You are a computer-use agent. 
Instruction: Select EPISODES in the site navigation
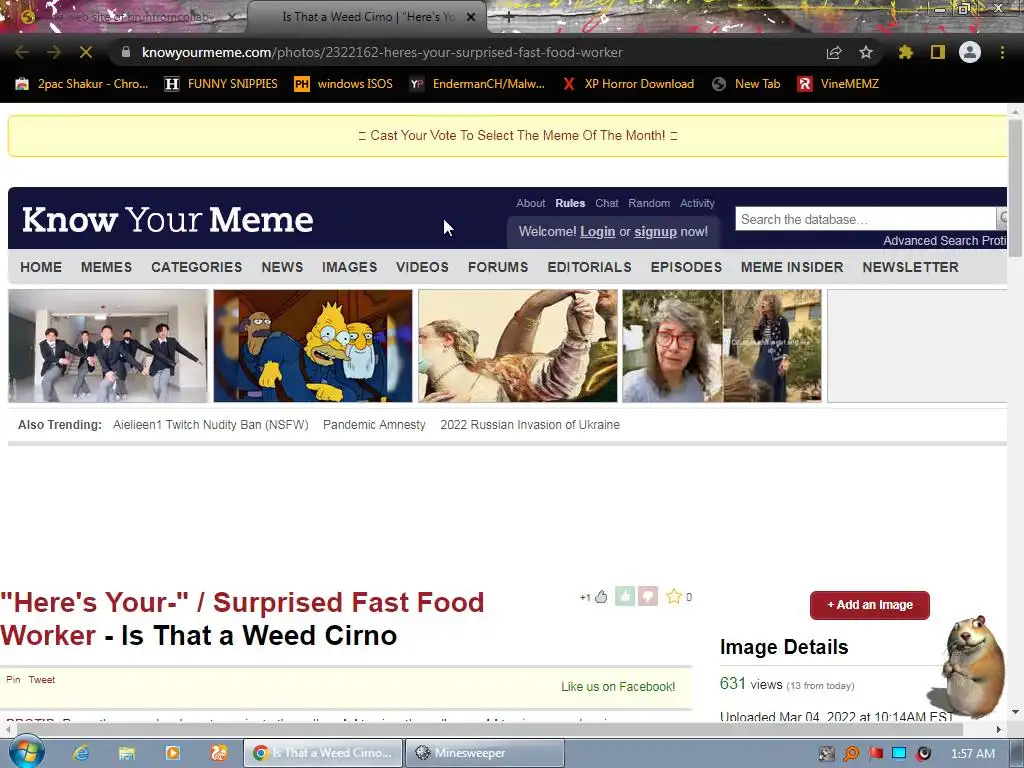click(x=686, y=267)
